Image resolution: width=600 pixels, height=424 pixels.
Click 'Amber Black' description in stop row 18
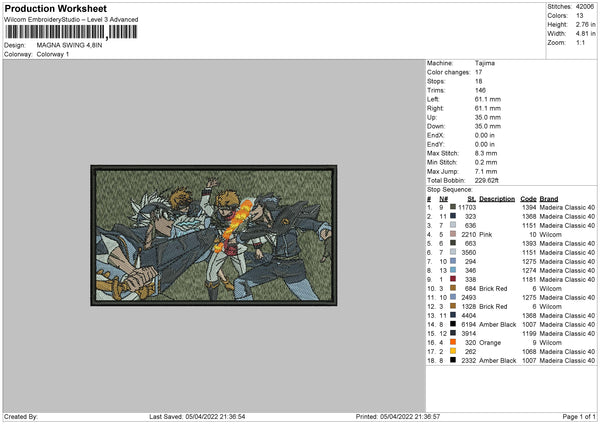pyautogui.click(x=497, y=361)
